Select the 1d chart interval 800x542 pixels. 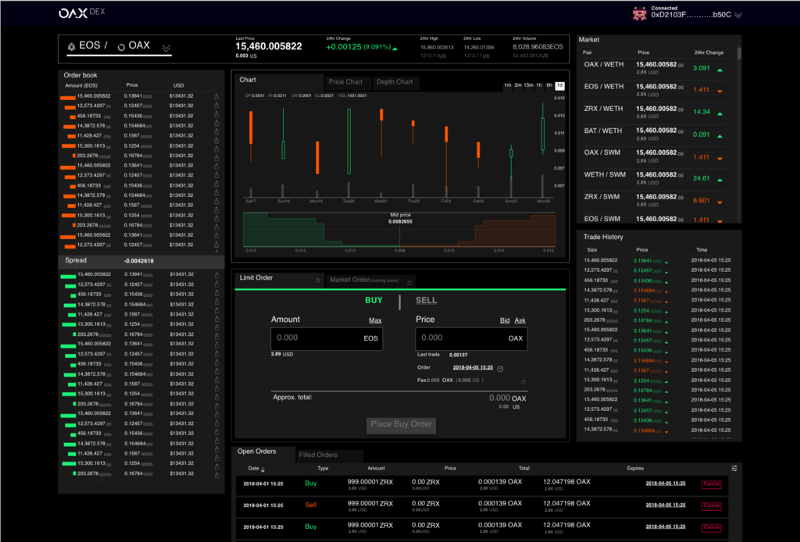tap(560, 86)
